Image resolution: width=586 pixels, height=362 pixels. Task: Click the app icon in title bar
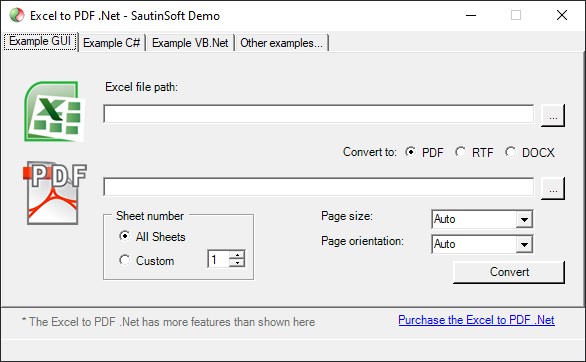17,15
